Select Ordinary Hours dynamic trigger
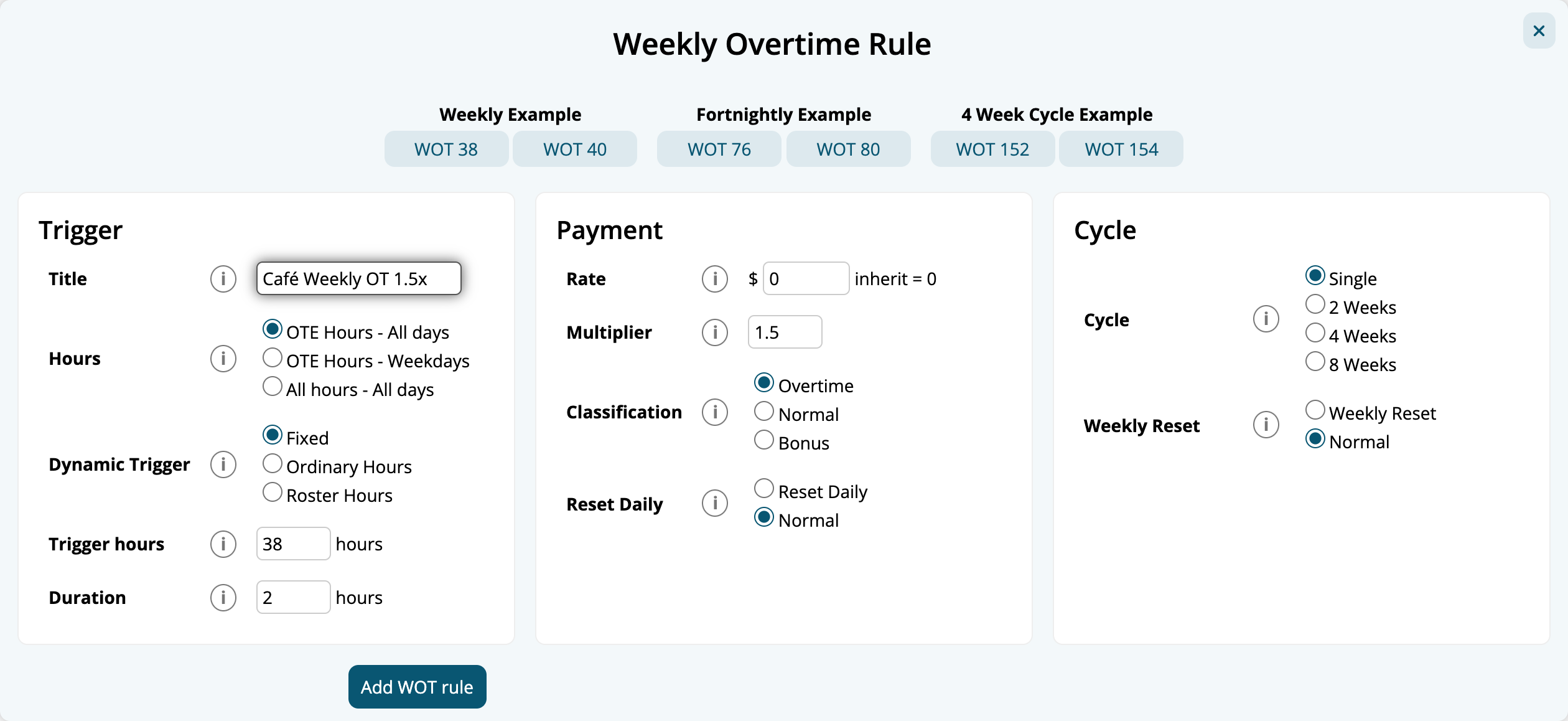Screen dimensions: 1568x721 (x=272, y=464)
